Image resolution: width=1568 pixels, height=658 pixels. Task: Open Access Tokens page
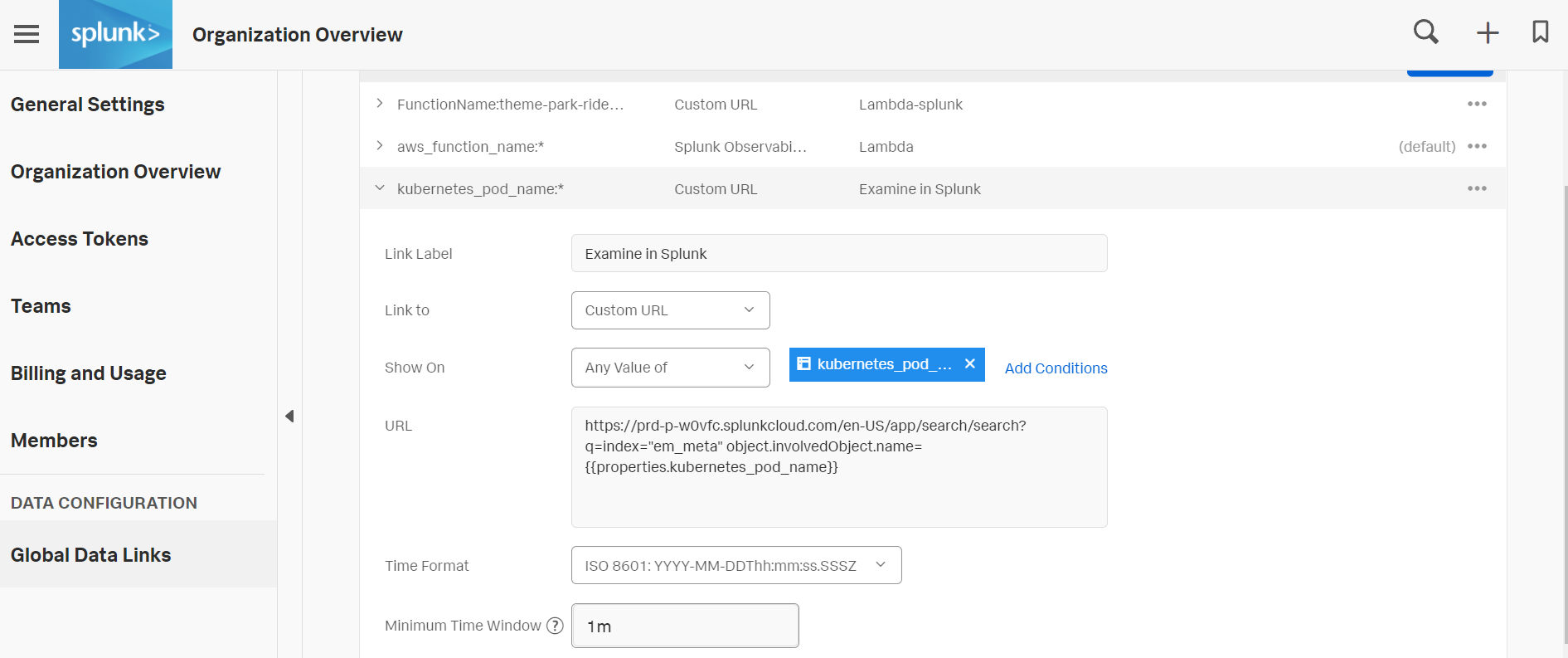coord(80,239)
